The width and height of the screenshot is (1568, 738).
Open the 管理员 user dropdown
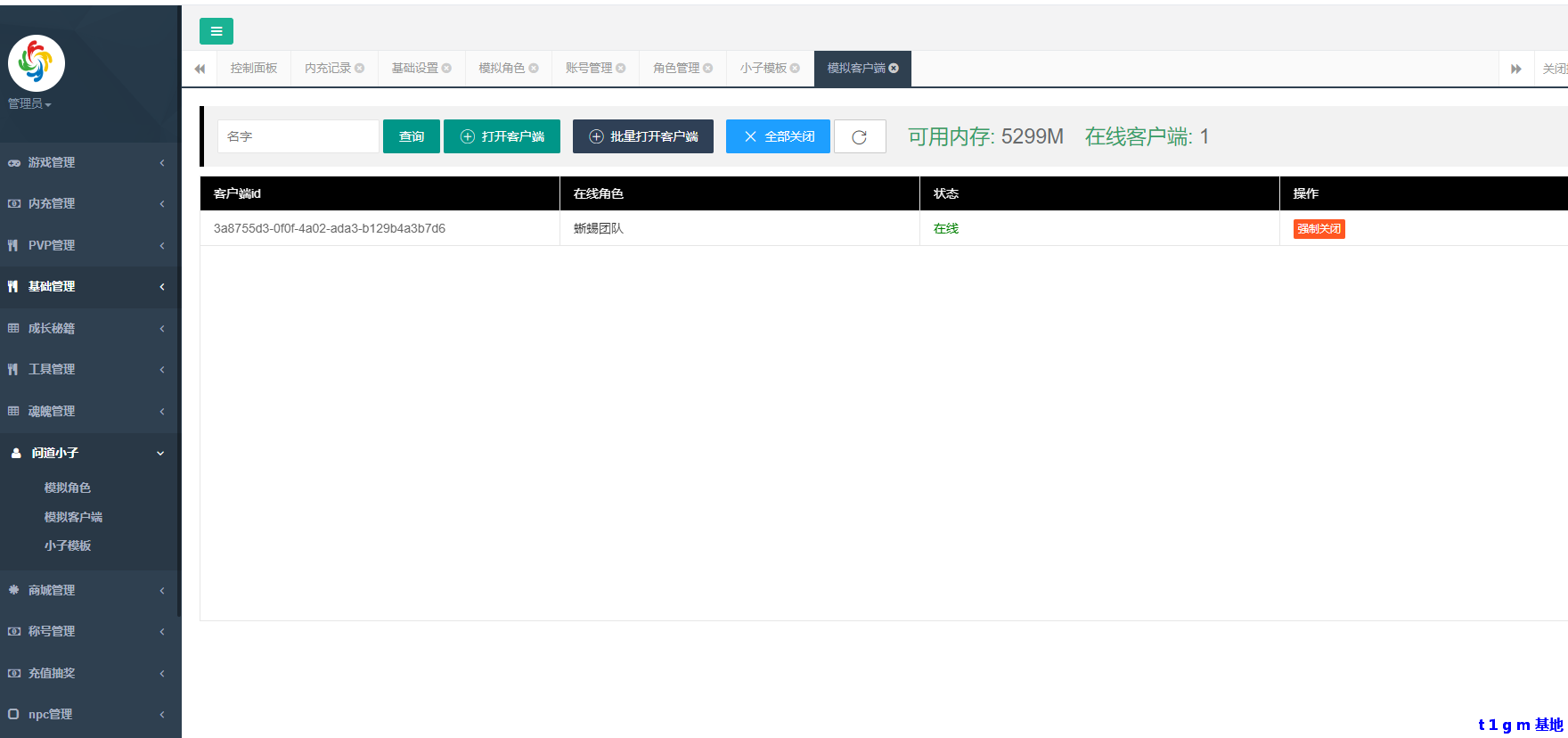coord(29,104)
